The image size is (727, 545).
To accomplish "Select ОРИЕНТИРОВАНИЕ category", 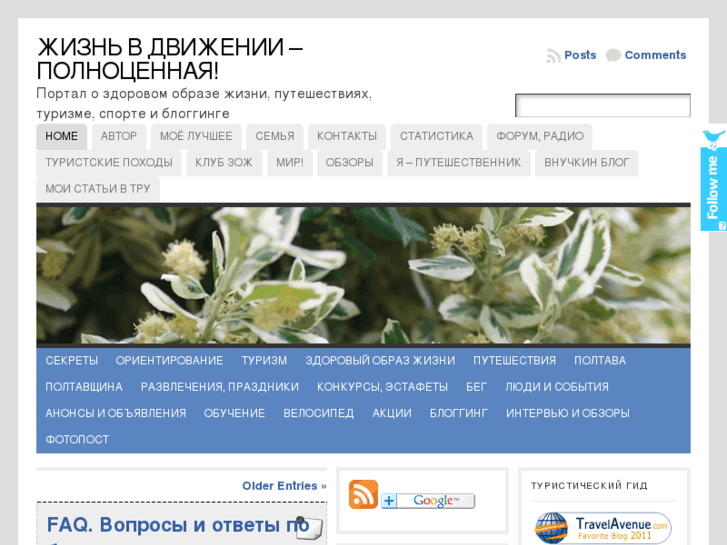I will point(169,361).
